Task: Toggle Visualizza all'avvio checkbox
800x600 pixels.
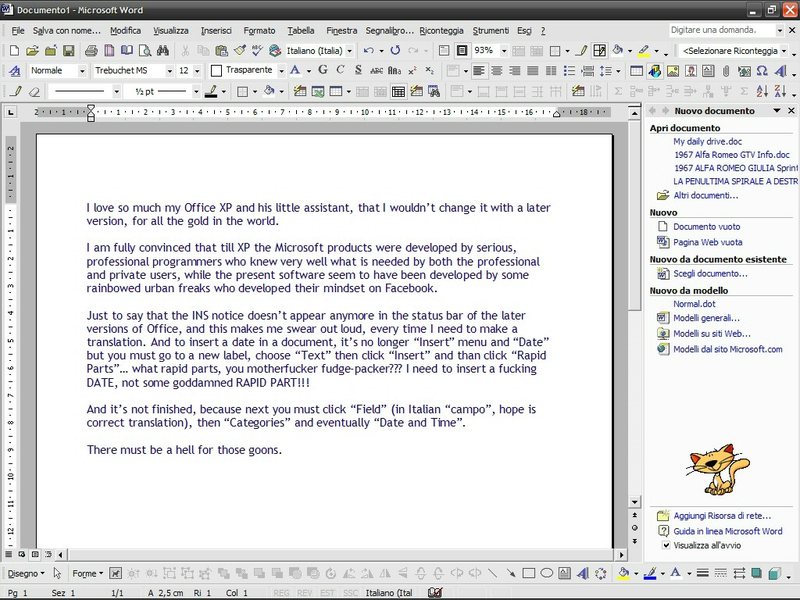Action: pyautogui.click(x=666, y=545)
